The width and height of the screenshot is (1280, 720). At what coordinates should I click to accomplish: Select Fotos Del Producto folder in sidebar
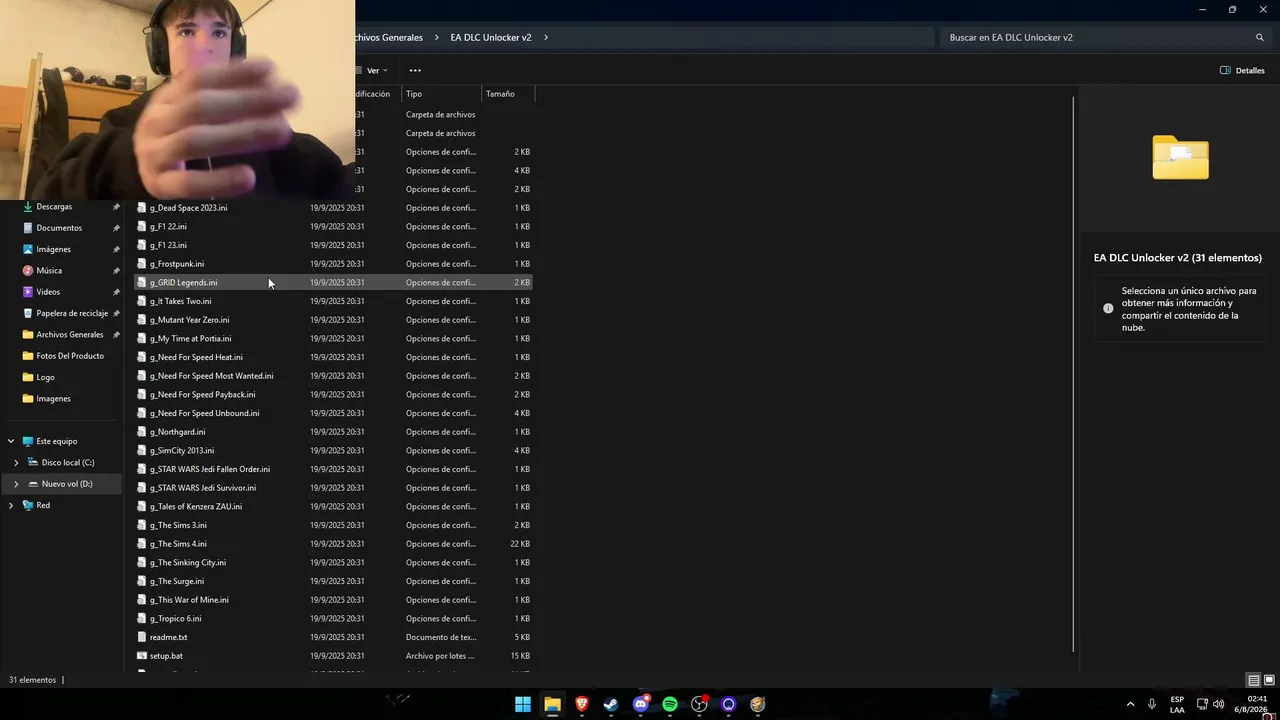[x=69, y=356]
